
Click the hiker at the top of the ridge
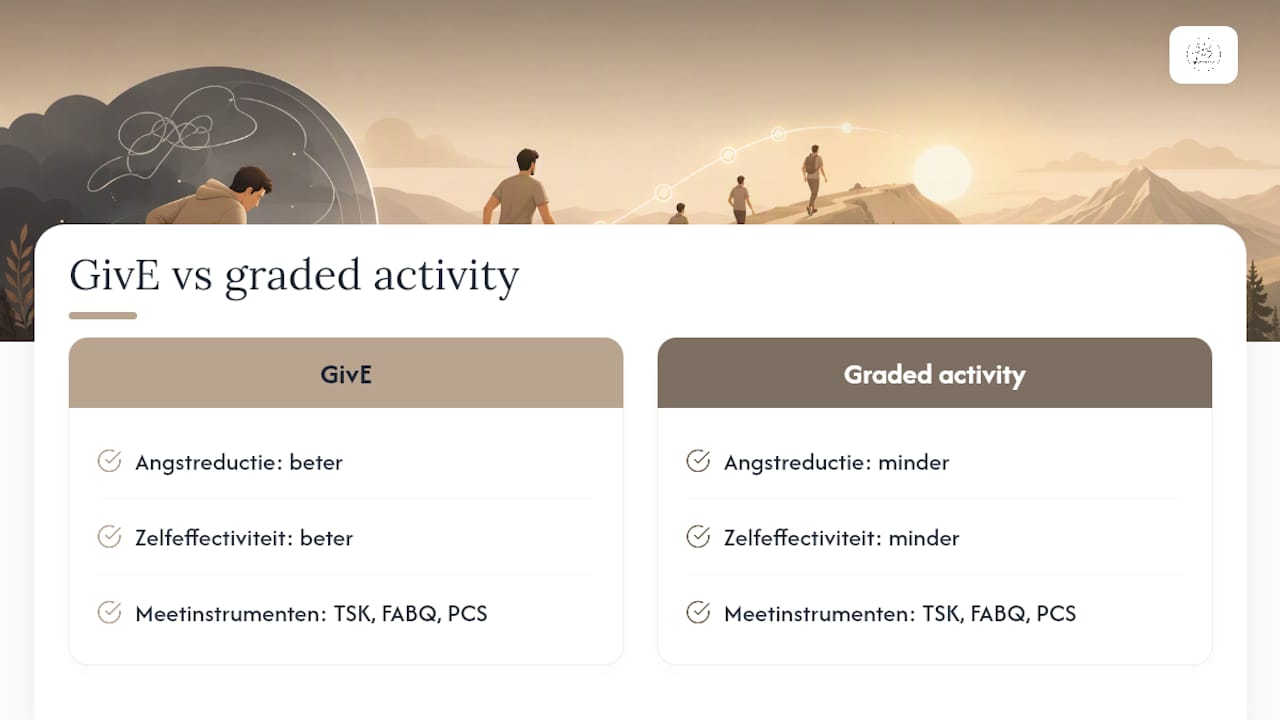point(813,179)
